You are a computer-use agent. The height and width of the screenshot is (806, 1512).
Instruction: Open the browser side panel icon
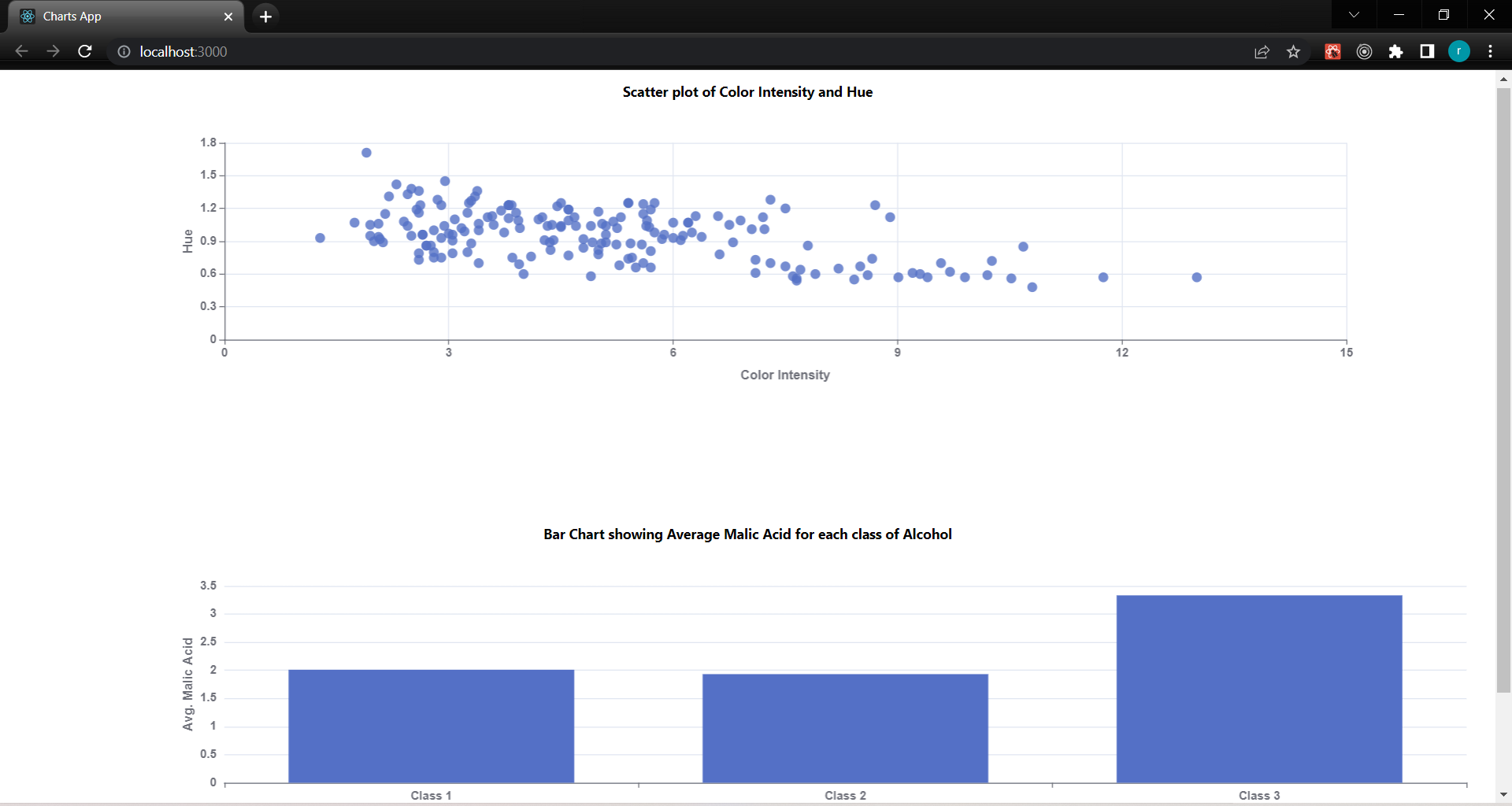click(x=1427, y=51)
